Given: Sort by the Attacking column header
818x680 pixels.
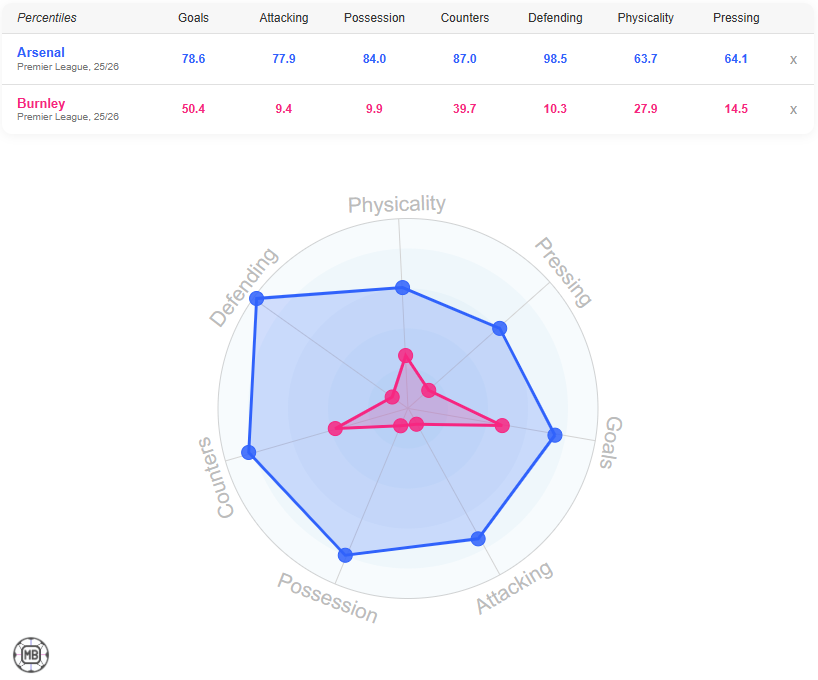Looking at the screenshot, I should pos(284,18).
